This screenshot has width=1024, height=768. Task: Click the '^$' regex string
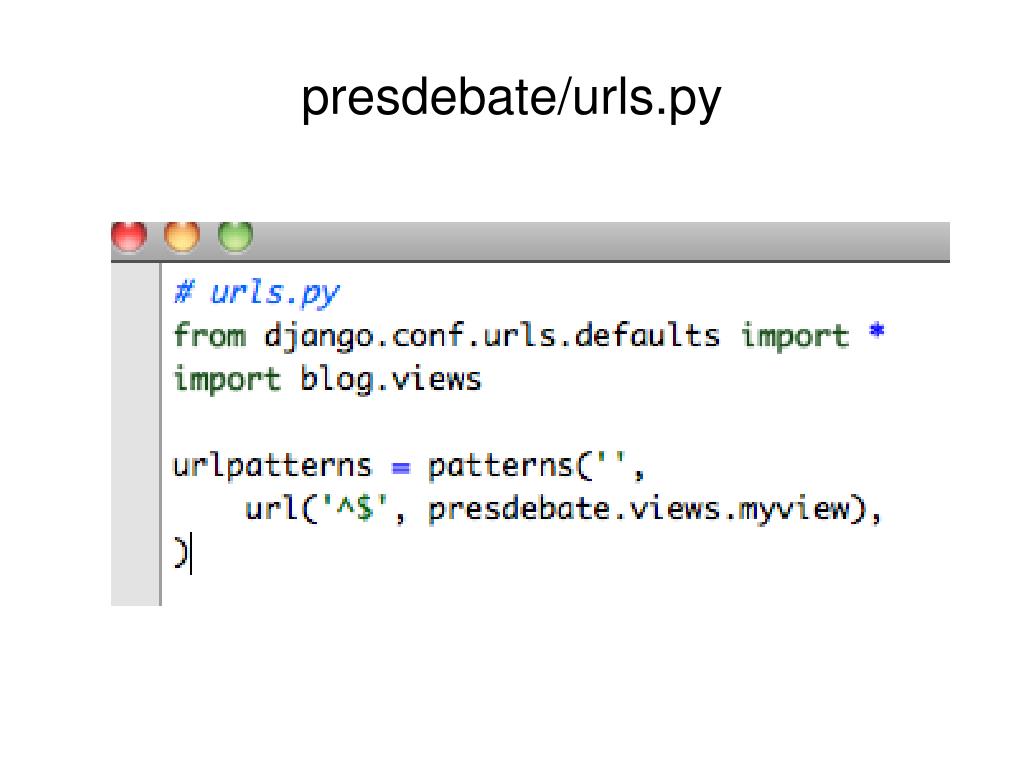tap(355, 509)
